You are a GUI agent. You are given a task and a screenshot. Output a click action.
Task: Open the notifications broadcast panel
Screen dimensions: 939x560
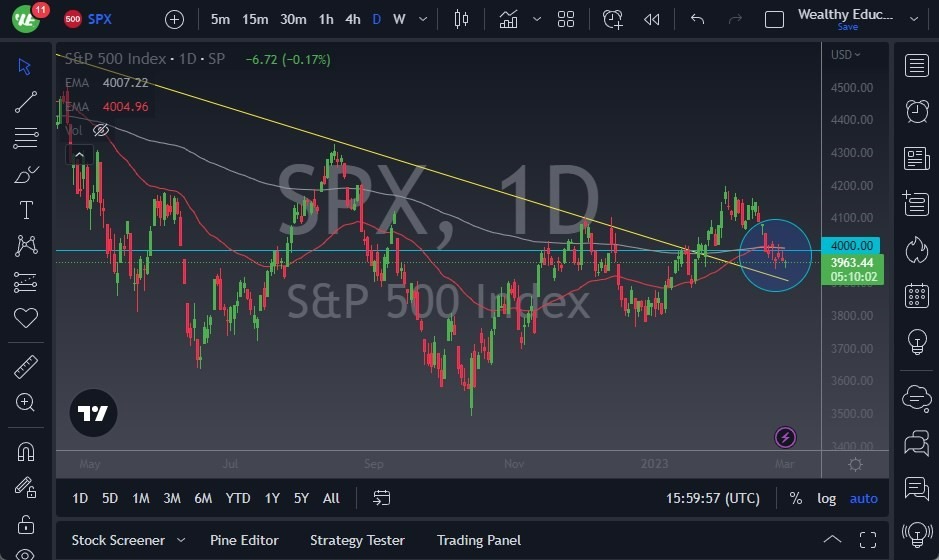coord(916,534)
